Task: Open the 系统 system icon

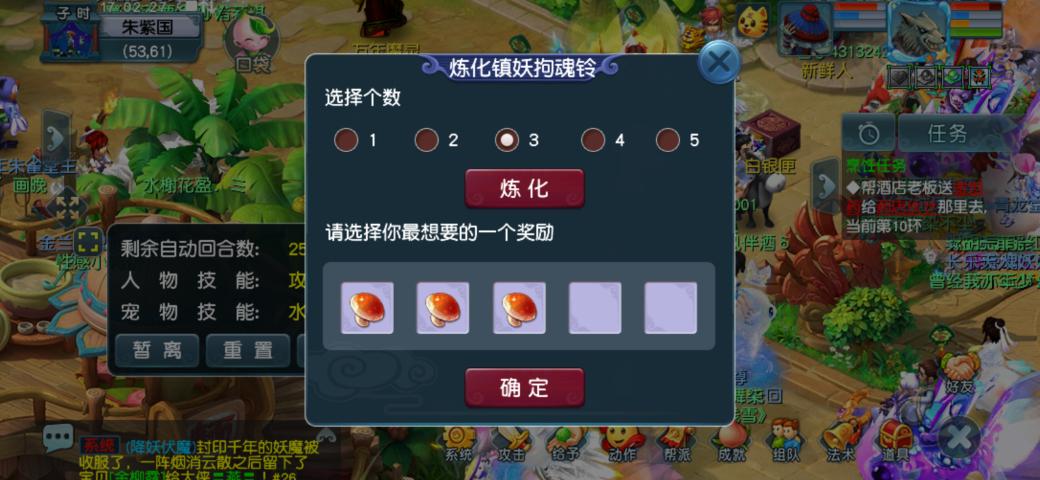Action: pyautogui.click(x=458, y=444)
